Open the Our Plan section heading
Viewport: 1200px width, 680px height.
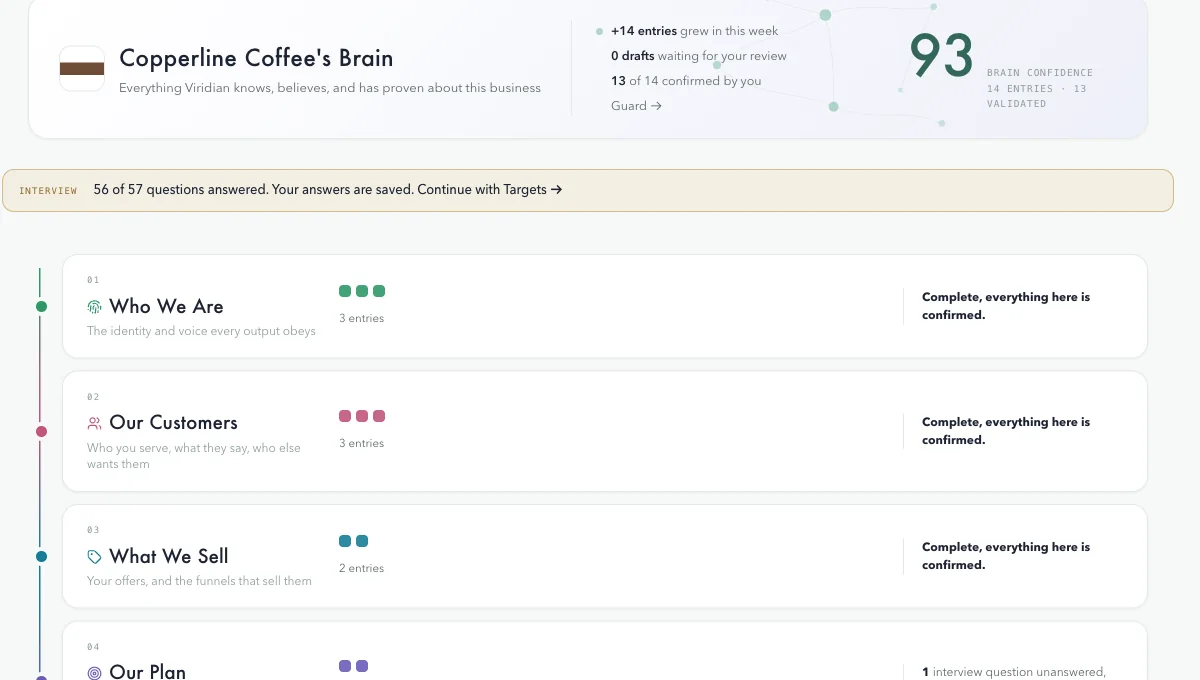[x=148, y=672]
